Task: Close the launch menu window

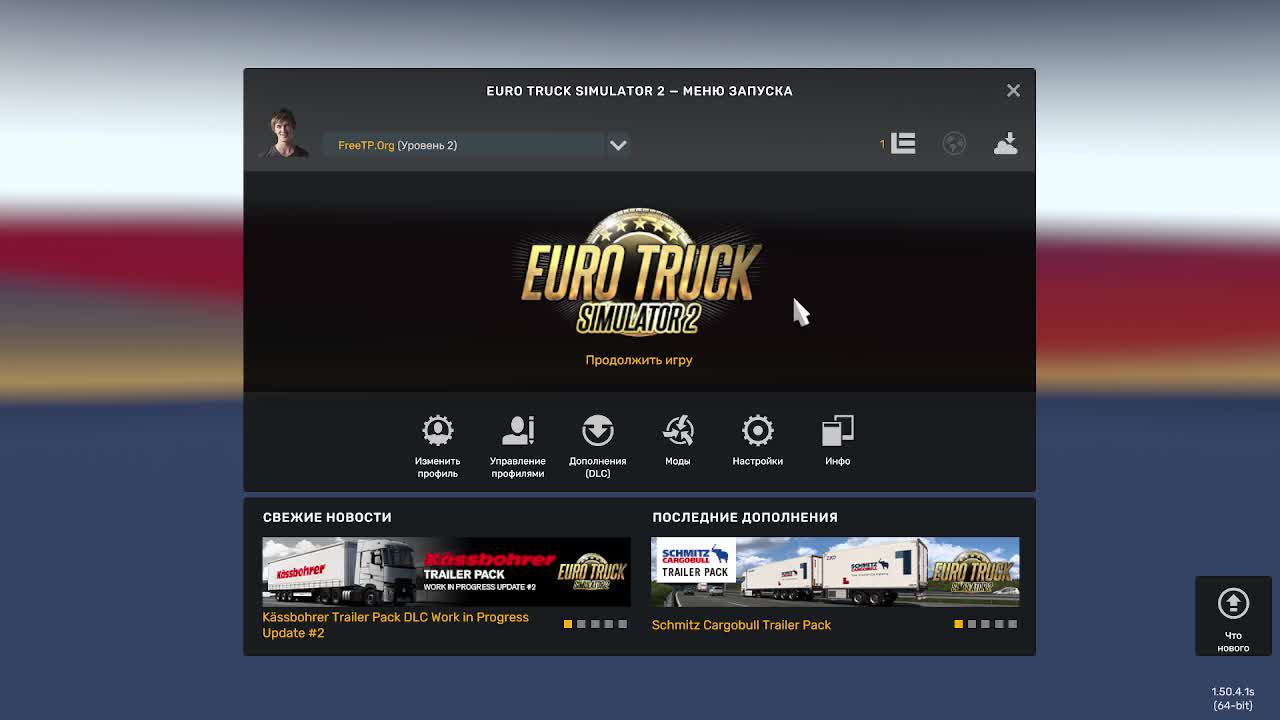Action: [x=1013, y=91]
